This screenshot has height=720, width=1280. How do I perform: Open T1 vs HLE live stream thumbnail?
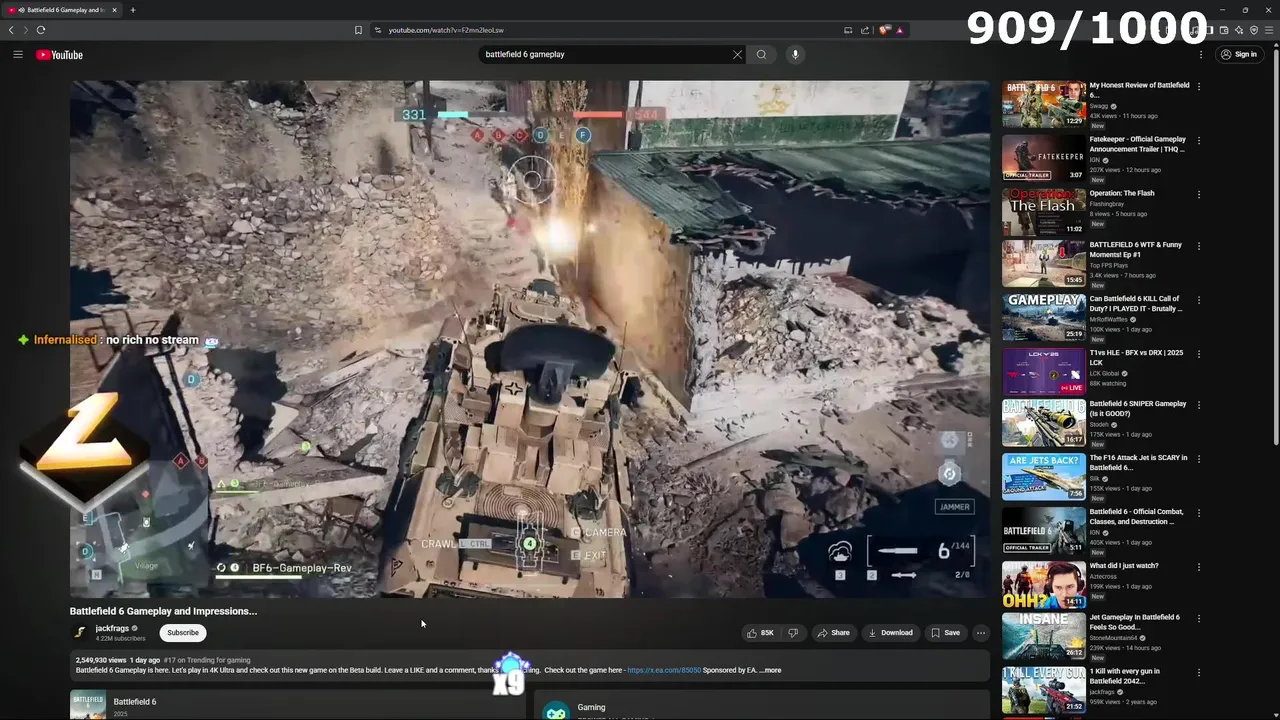(x=1043, y=371)
